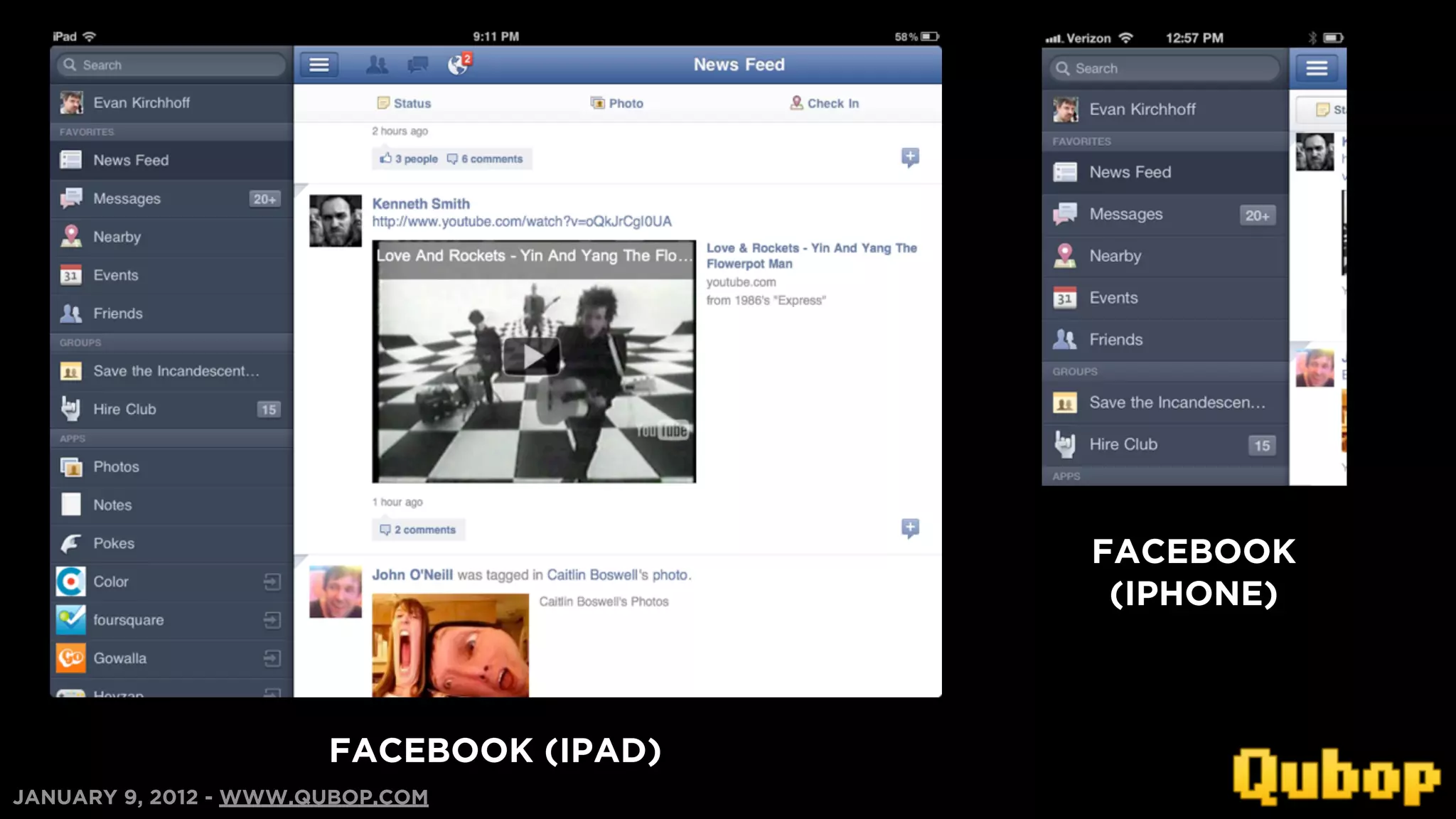
Task: Open messages icon in iPad header
Action: (x=417, y=65)
